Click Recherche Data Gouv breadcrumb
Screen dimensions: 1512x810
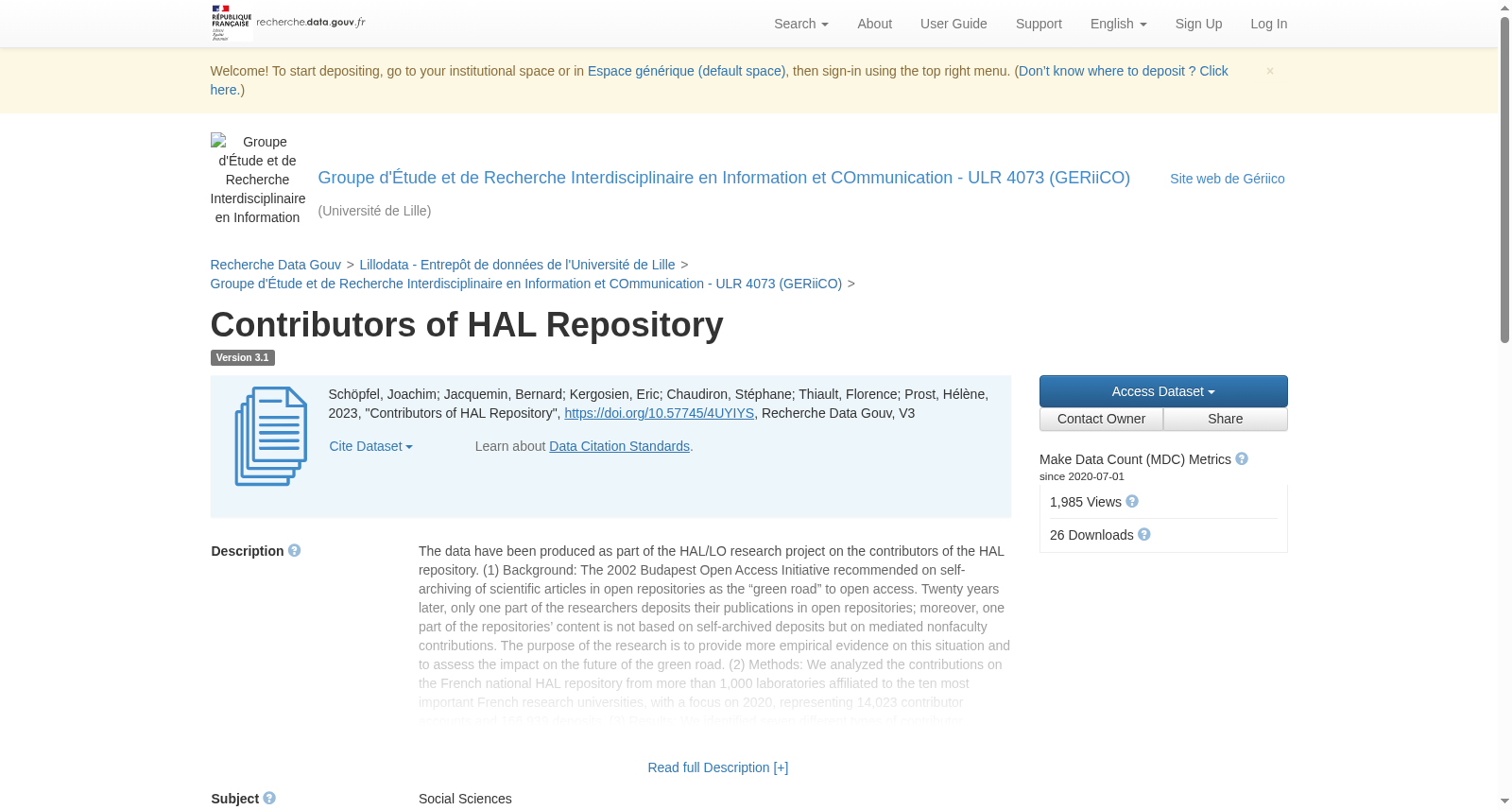(275, 265)
